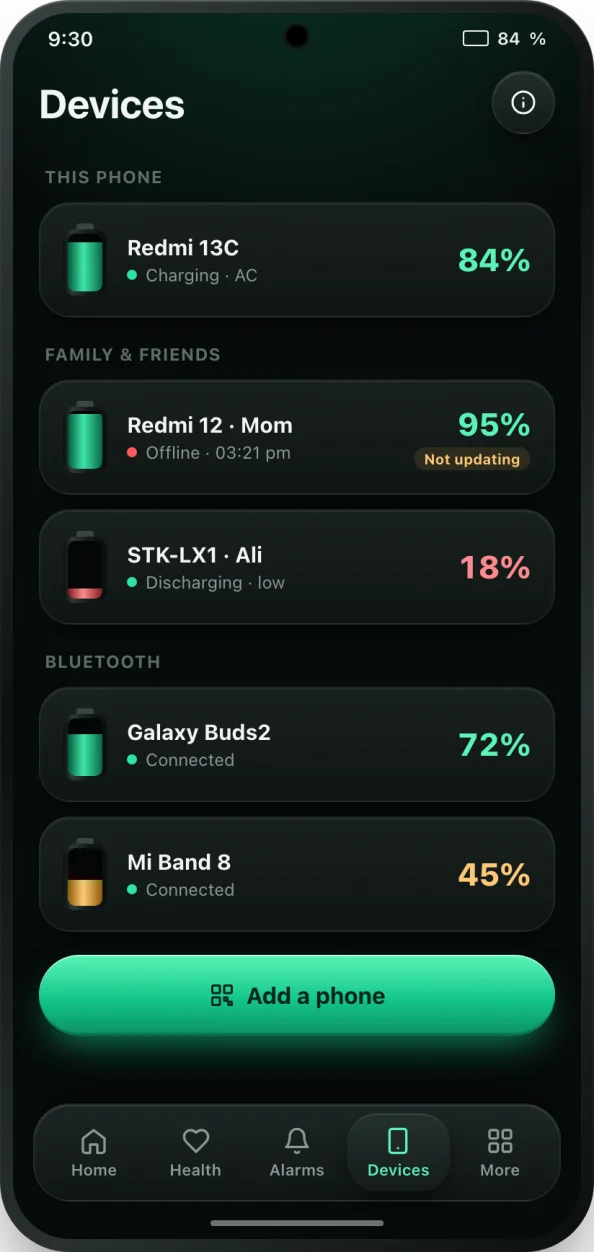
Task: Tap the Add a phone button
Action: (x=297, y=995)
